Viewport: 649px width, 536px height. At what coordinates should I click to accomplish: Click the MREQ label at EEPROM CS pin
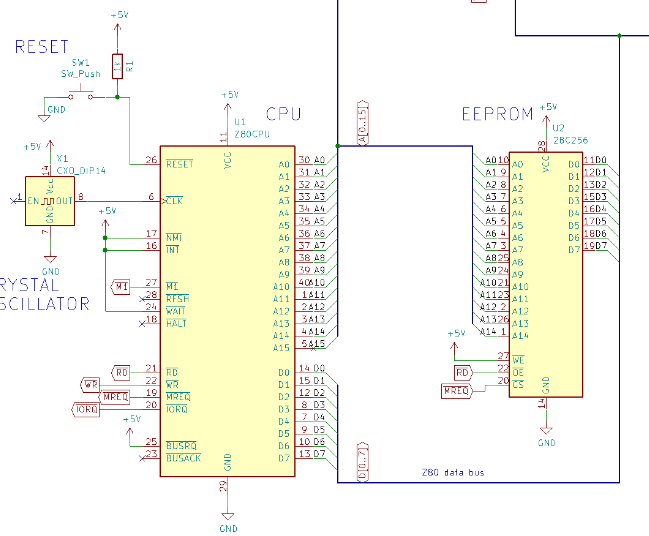click(456, 390)
